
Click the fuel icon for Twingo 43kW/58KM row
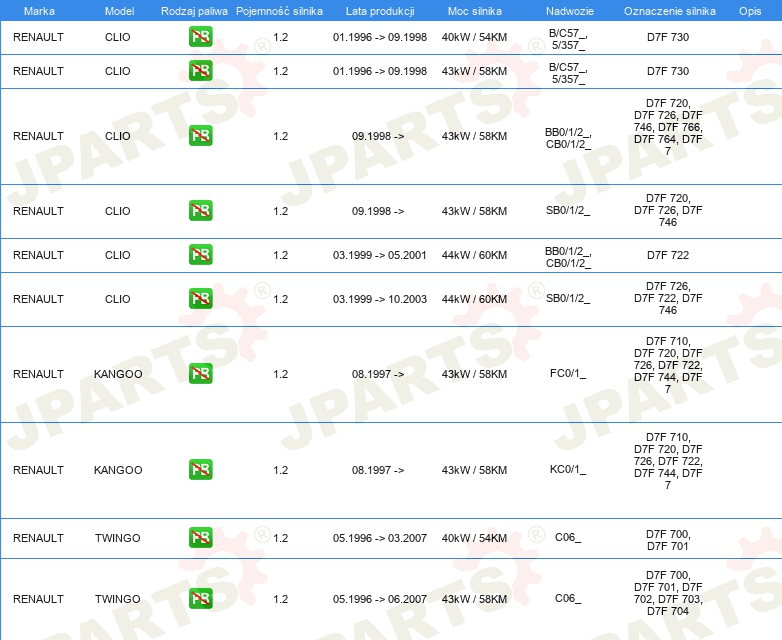point(200,599)
